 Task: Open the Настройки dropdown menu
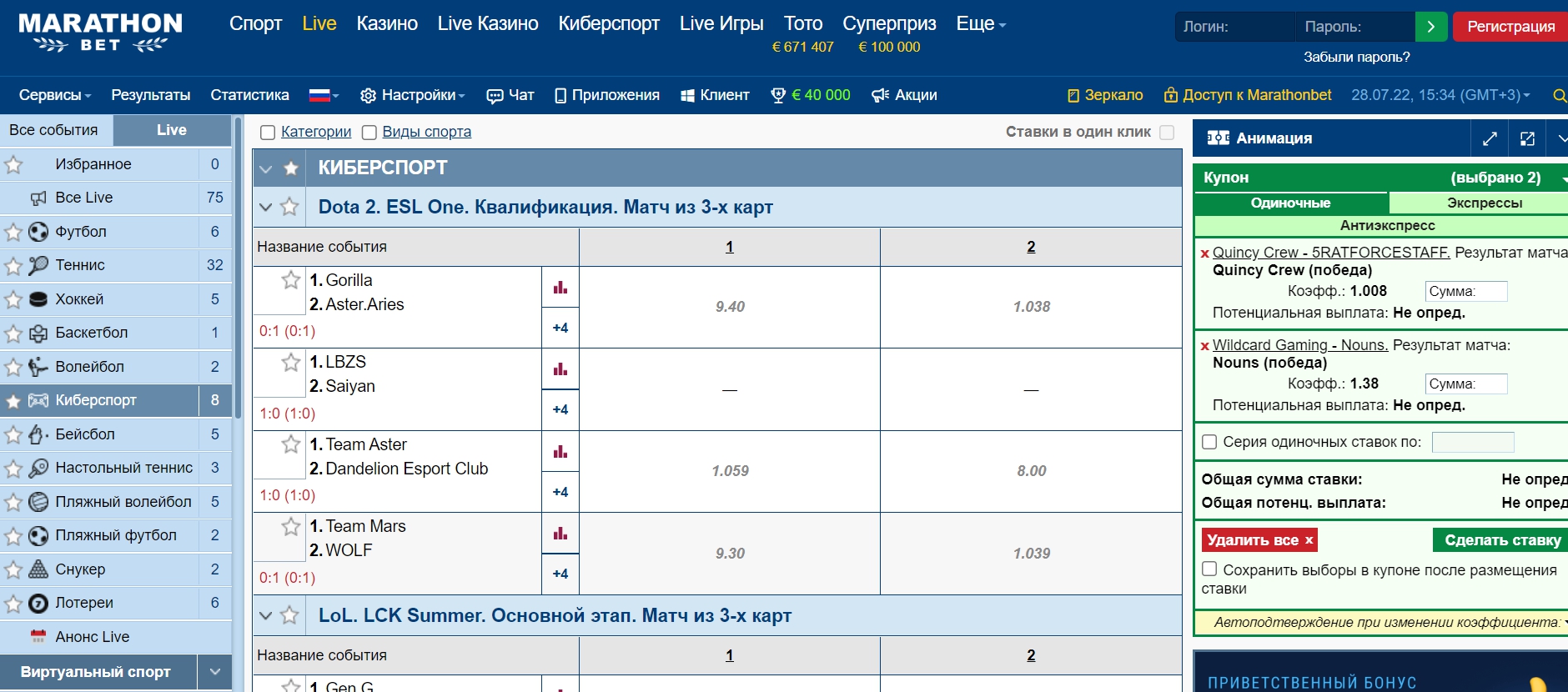pos(412,96)
